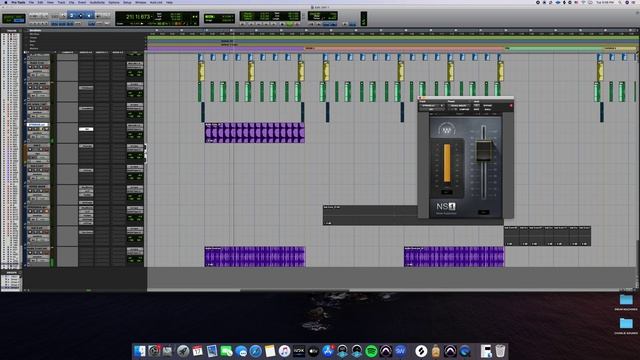
Task: Click the NS1 noise suppression fader handle
Action: [x=484, y=151]
